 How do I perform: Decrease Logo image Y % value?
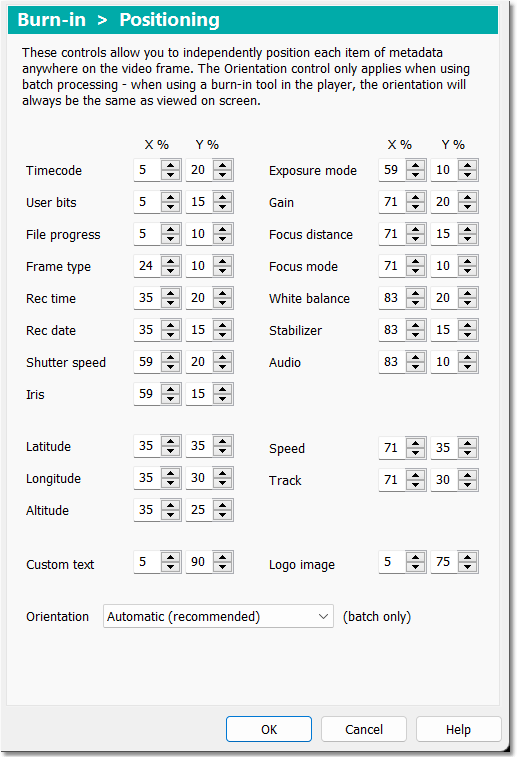467,567
